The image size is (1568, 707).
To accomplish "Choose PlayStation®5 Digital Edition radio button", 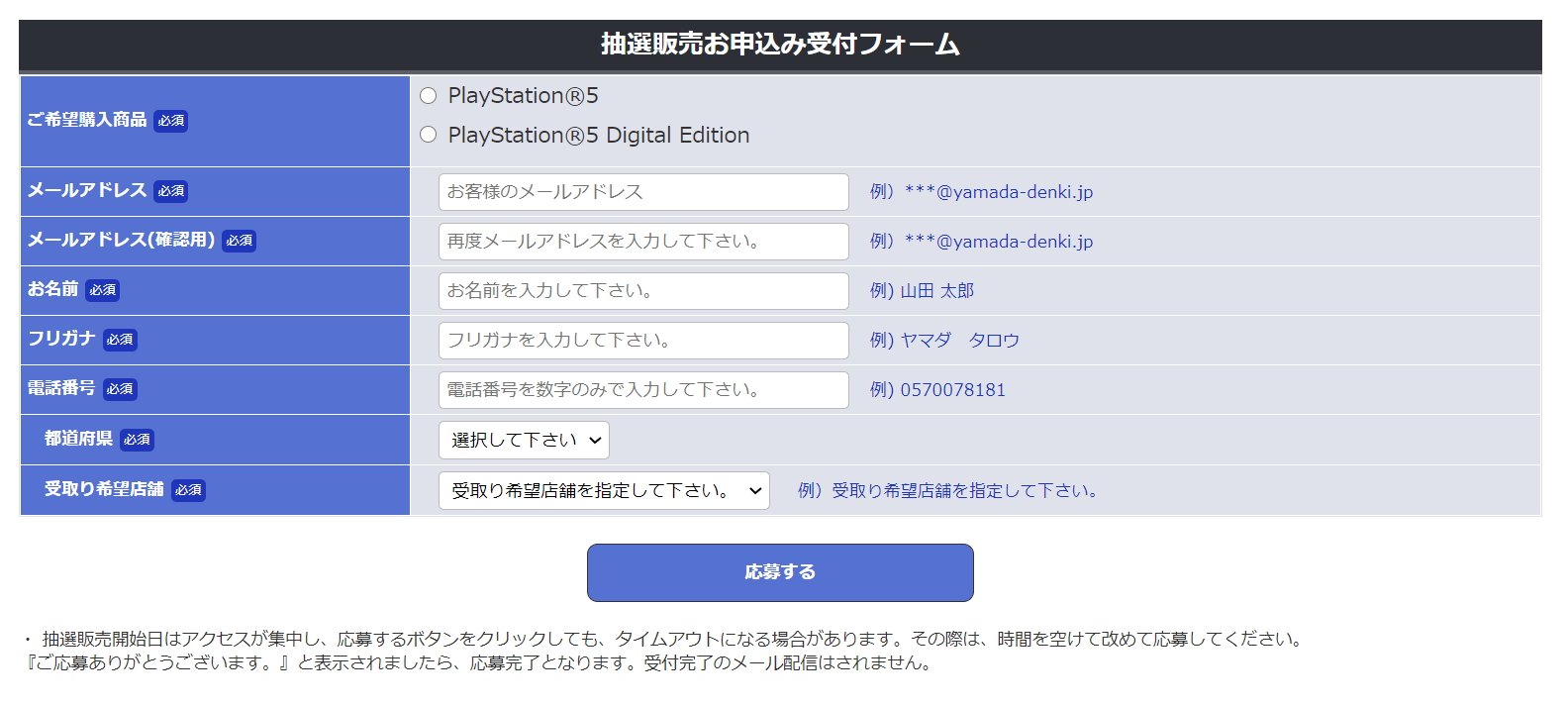I will 428,135.
